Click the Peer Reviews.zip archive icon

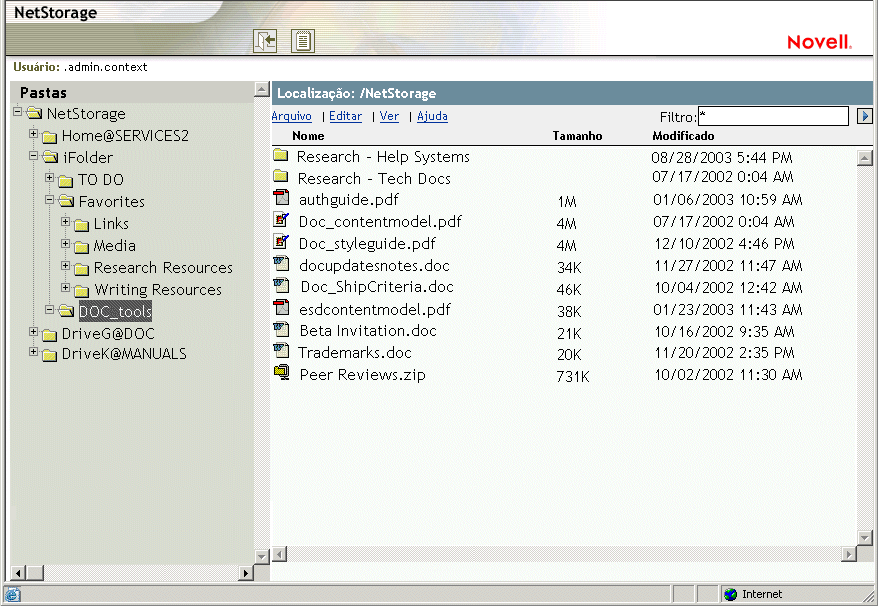pyautogui.click(x=282, y=372)
